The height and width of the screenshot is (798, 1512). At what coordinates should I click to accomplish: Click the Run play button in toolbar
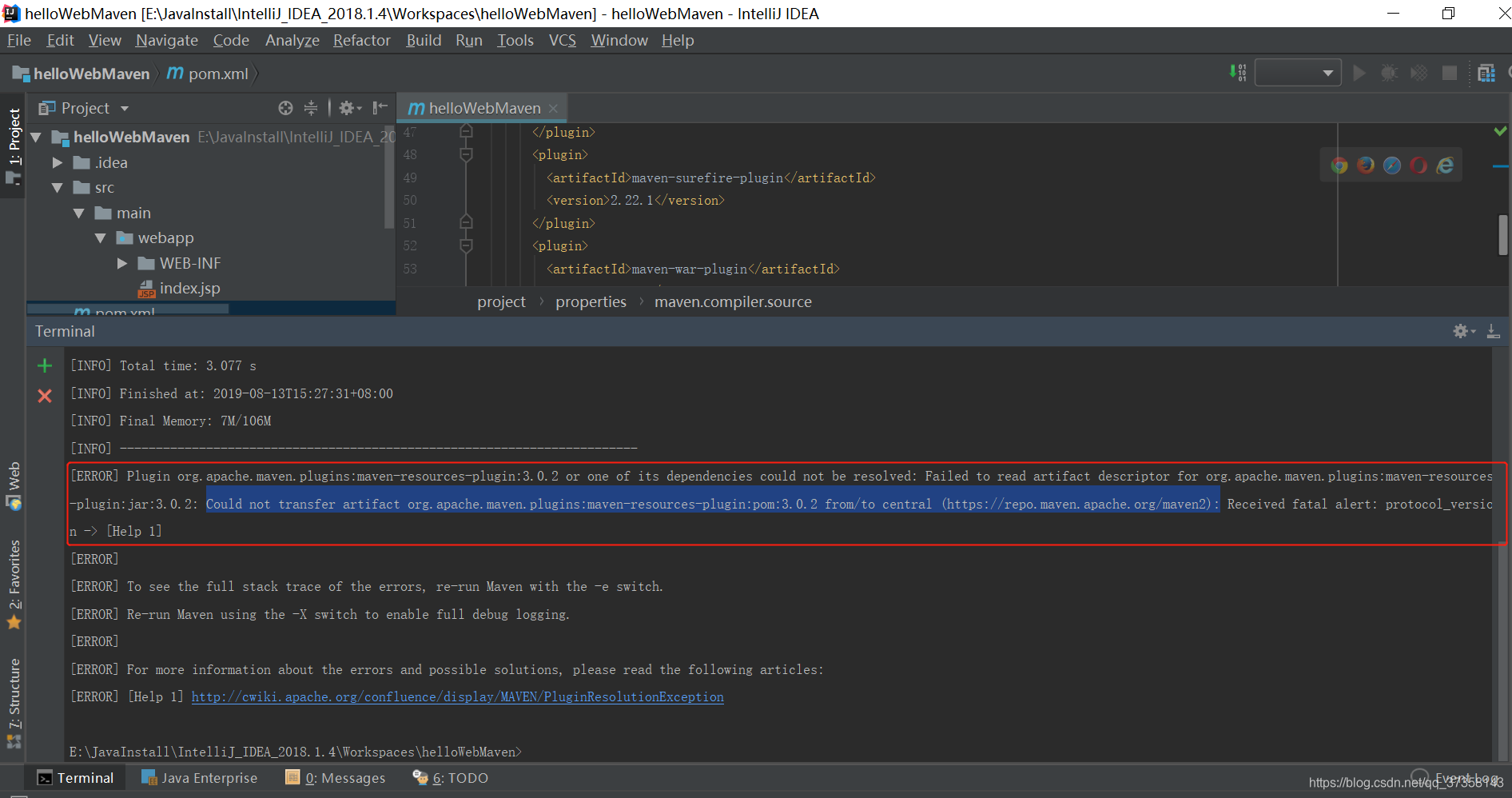click(1359, 74)
